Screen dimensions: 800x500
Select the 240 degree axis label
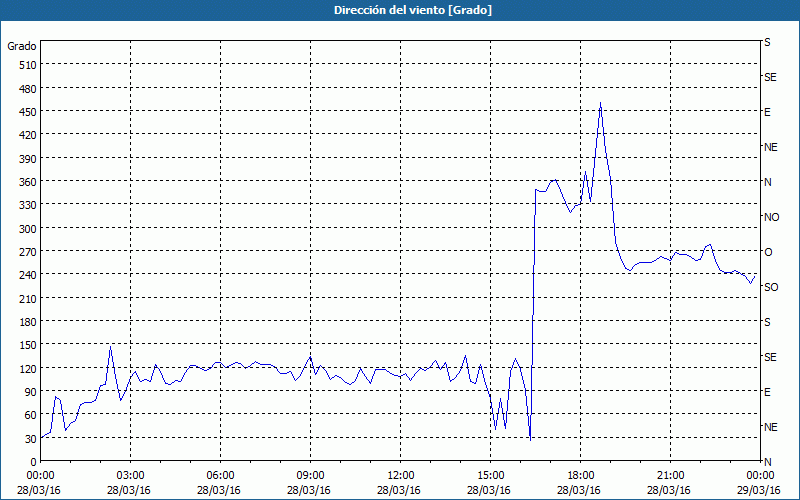click(29, 274)
